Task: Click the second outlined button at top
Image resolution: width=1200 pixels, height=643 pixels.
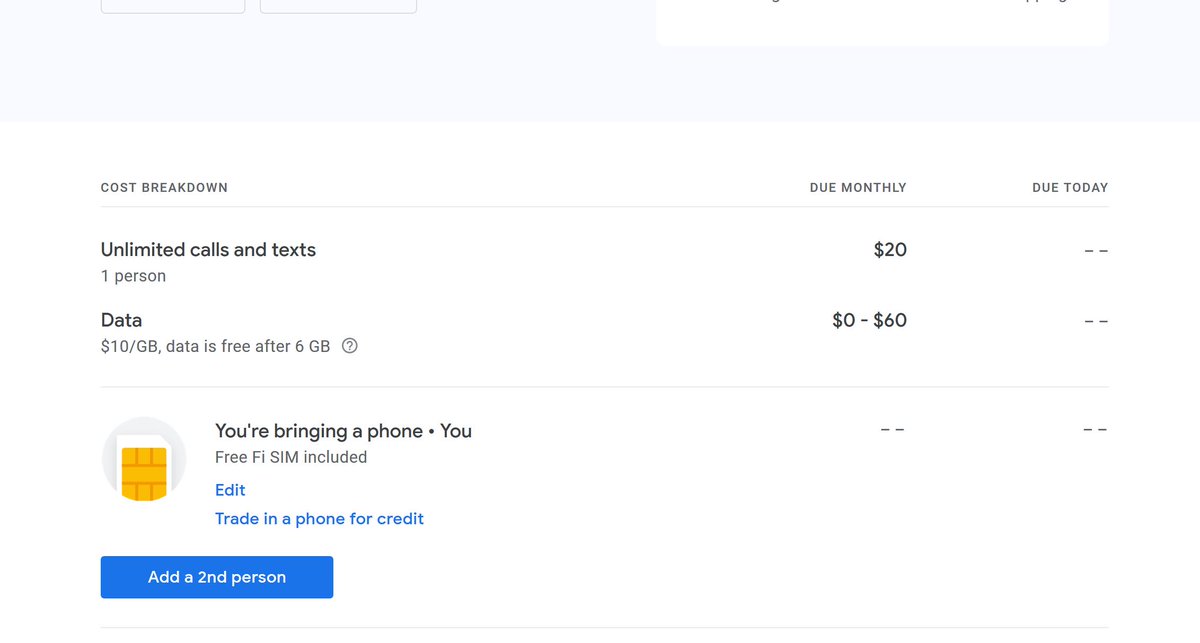Action: pyautogui.click(x=338, y=6)
